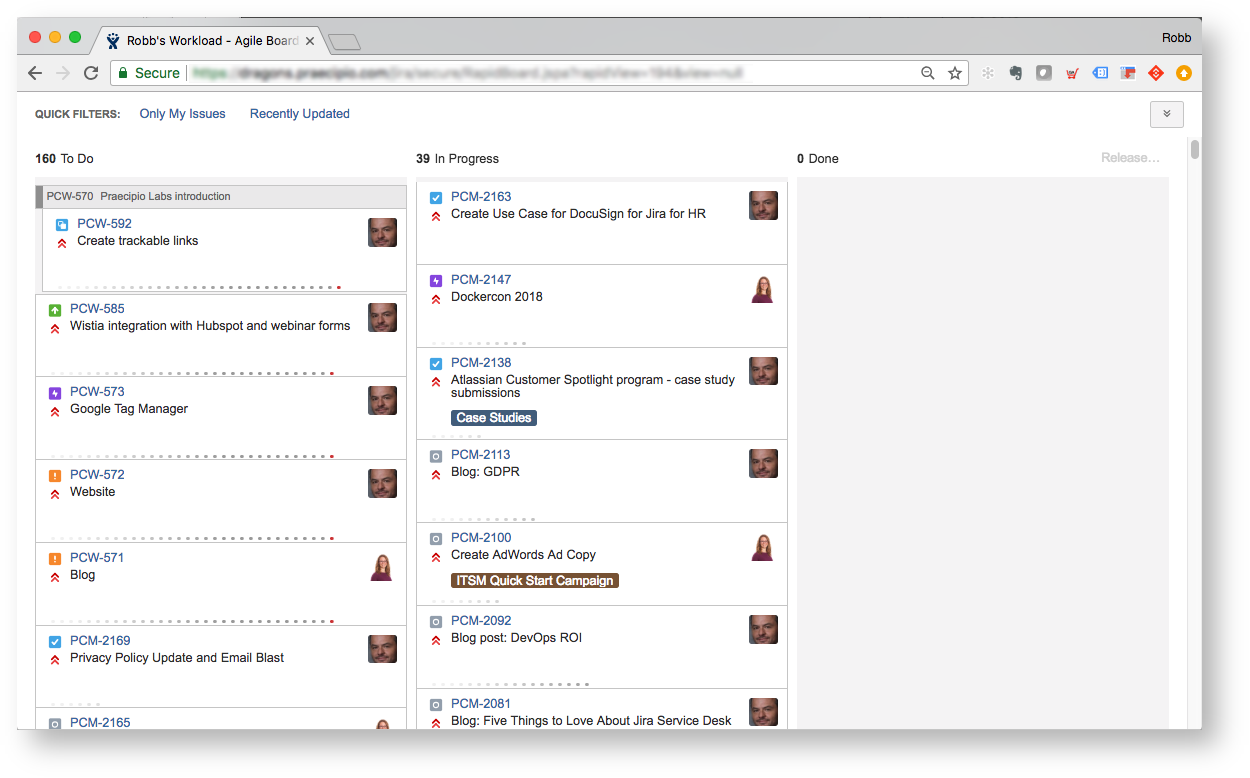Click the green improvement icon of PCW-585
The height and width of the screenshot is (778, 1250).
pyautogui.click(x=55, y=310)
